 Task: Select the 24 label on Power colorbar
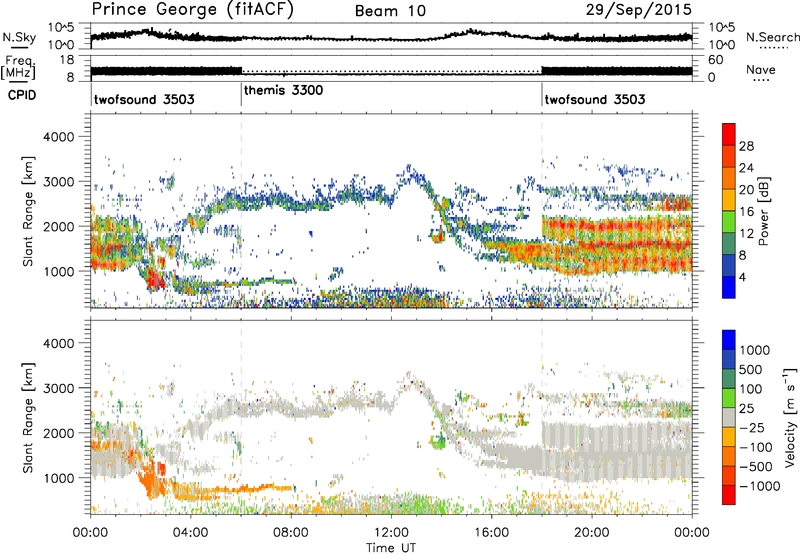[746, 168]
